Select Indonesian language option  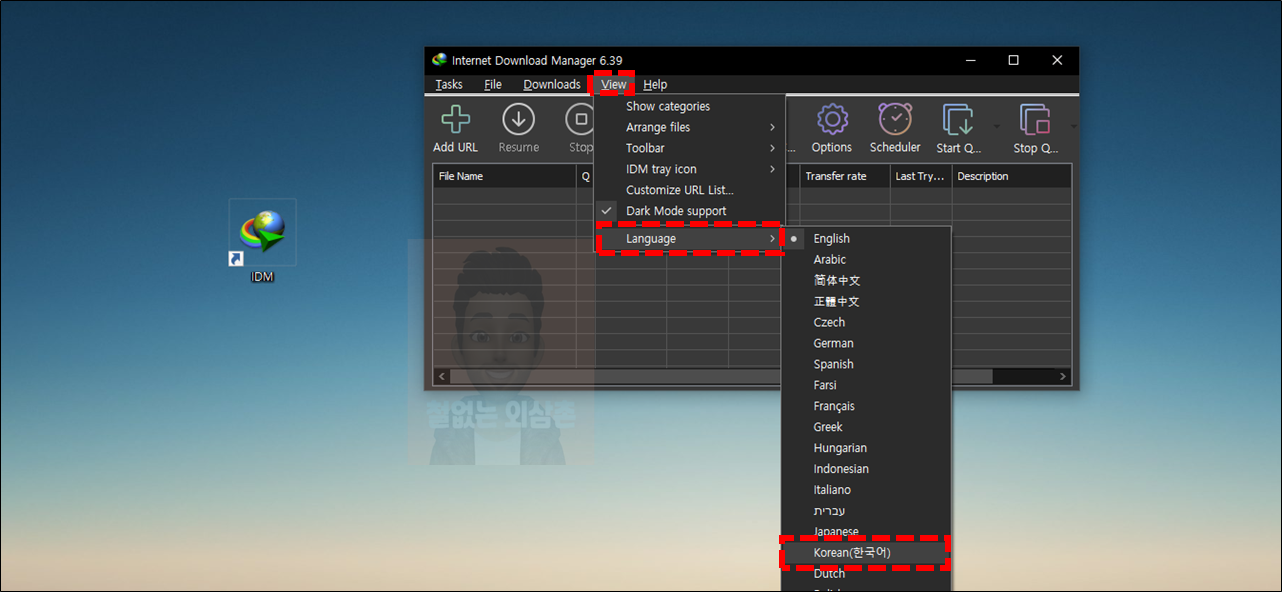(x=866, y=469)
